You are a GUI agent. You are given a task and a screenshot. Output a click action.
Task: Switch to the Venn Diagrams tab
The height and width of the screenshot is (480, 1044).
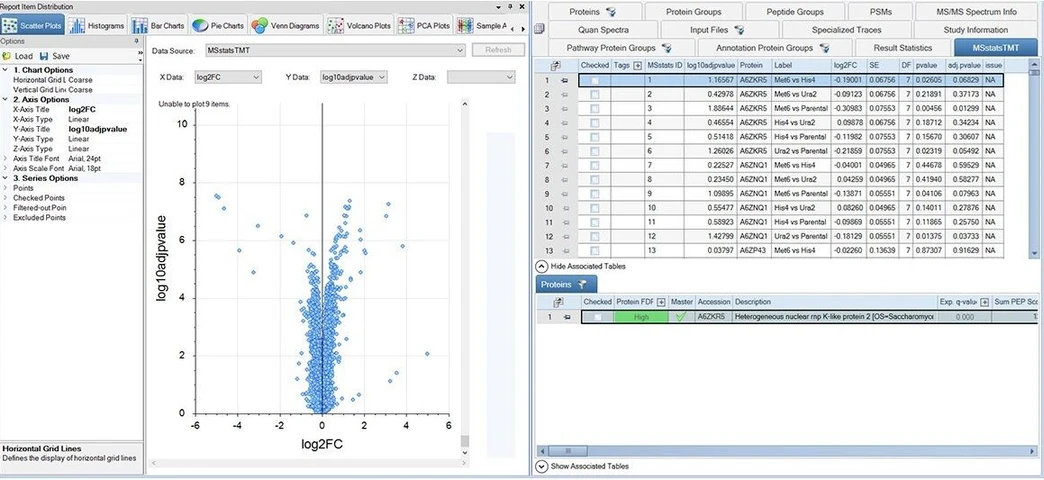[x=286, y=26]
